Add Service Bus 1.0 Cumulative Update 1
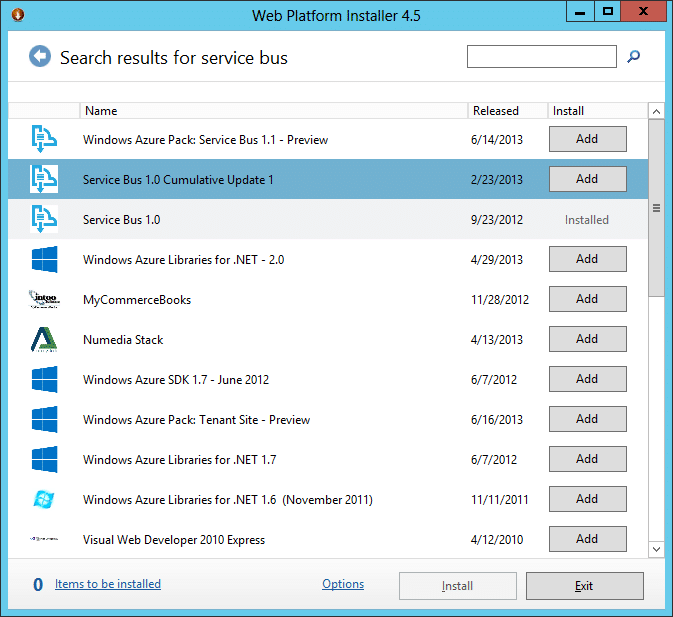This screenshot has height=617, width=673. 587,179
